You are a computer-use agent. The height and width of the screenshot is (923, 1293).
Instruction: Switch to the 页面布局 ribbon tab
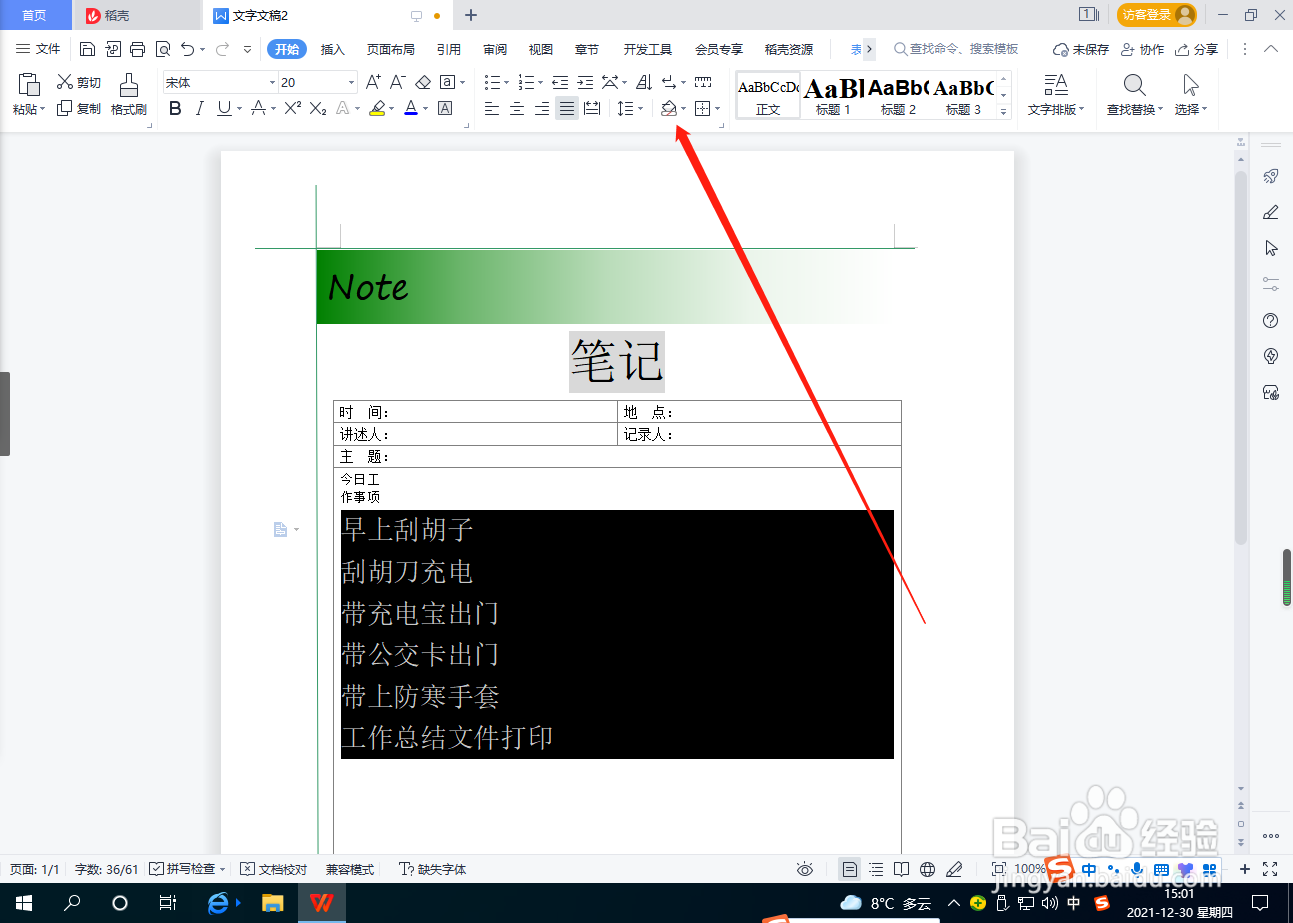coord(390,49)
